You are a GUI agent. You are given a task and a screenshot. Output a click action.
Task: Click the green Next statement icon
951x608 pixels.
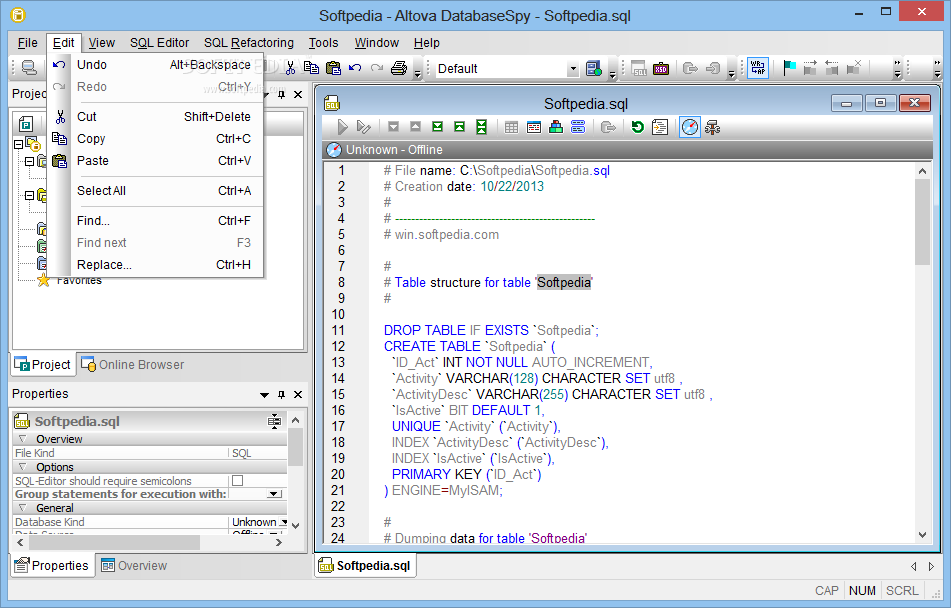(437, 127)
